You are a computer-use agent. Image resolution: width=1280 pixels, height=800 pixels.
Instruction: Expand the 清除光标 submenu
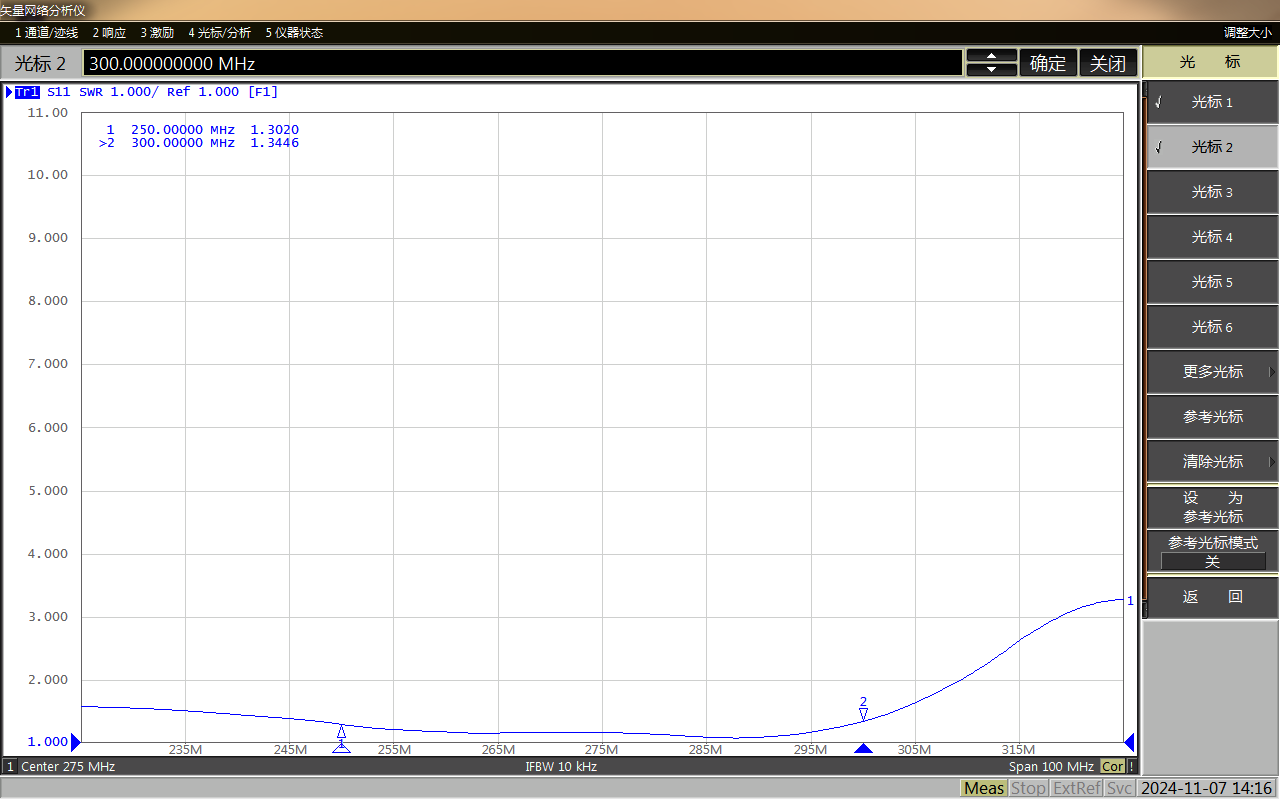tap(1211, 462)
